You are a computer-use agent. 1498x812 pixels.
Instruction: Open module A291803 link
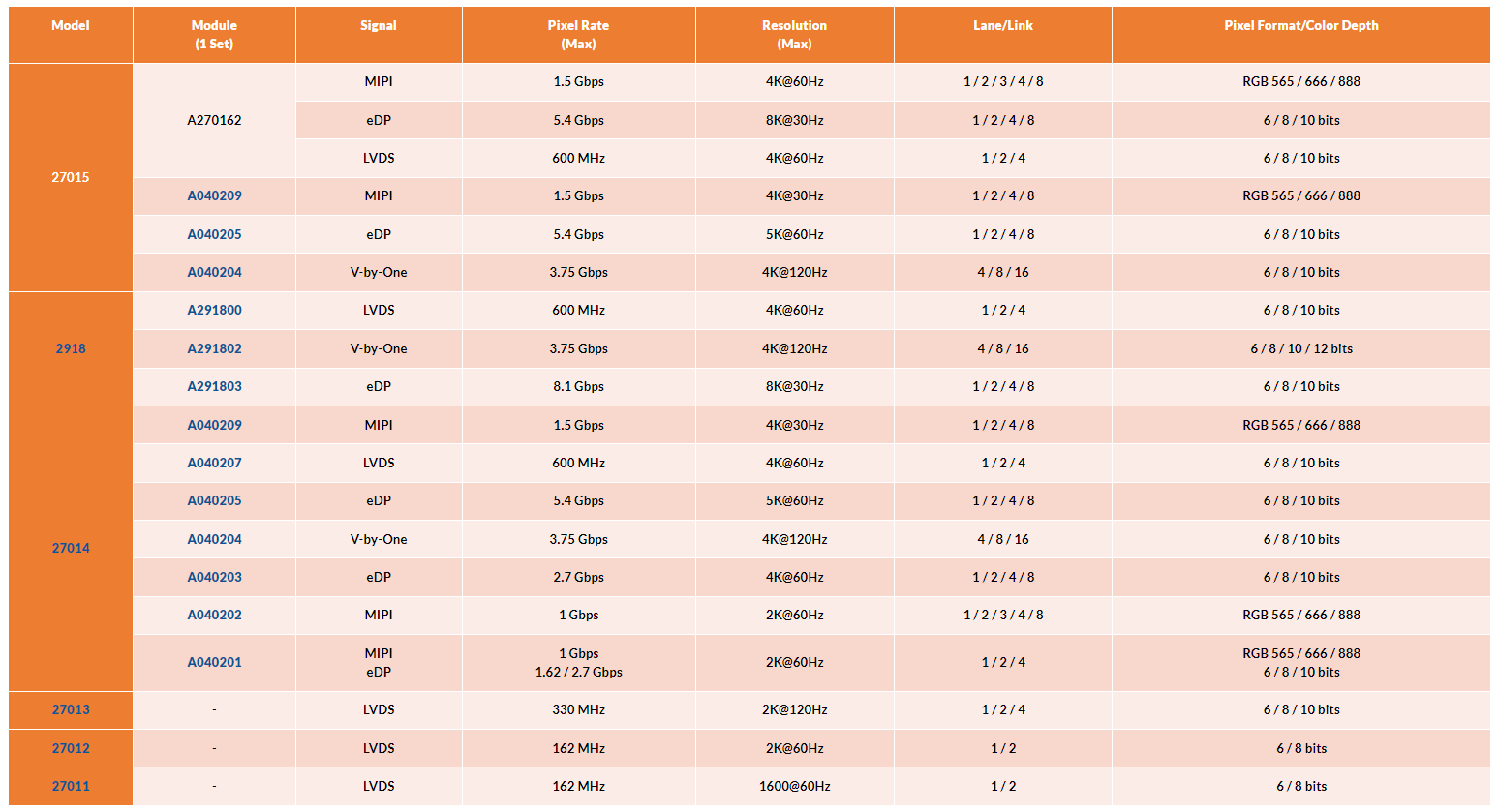pyautogui.click(x=214, y=386)
